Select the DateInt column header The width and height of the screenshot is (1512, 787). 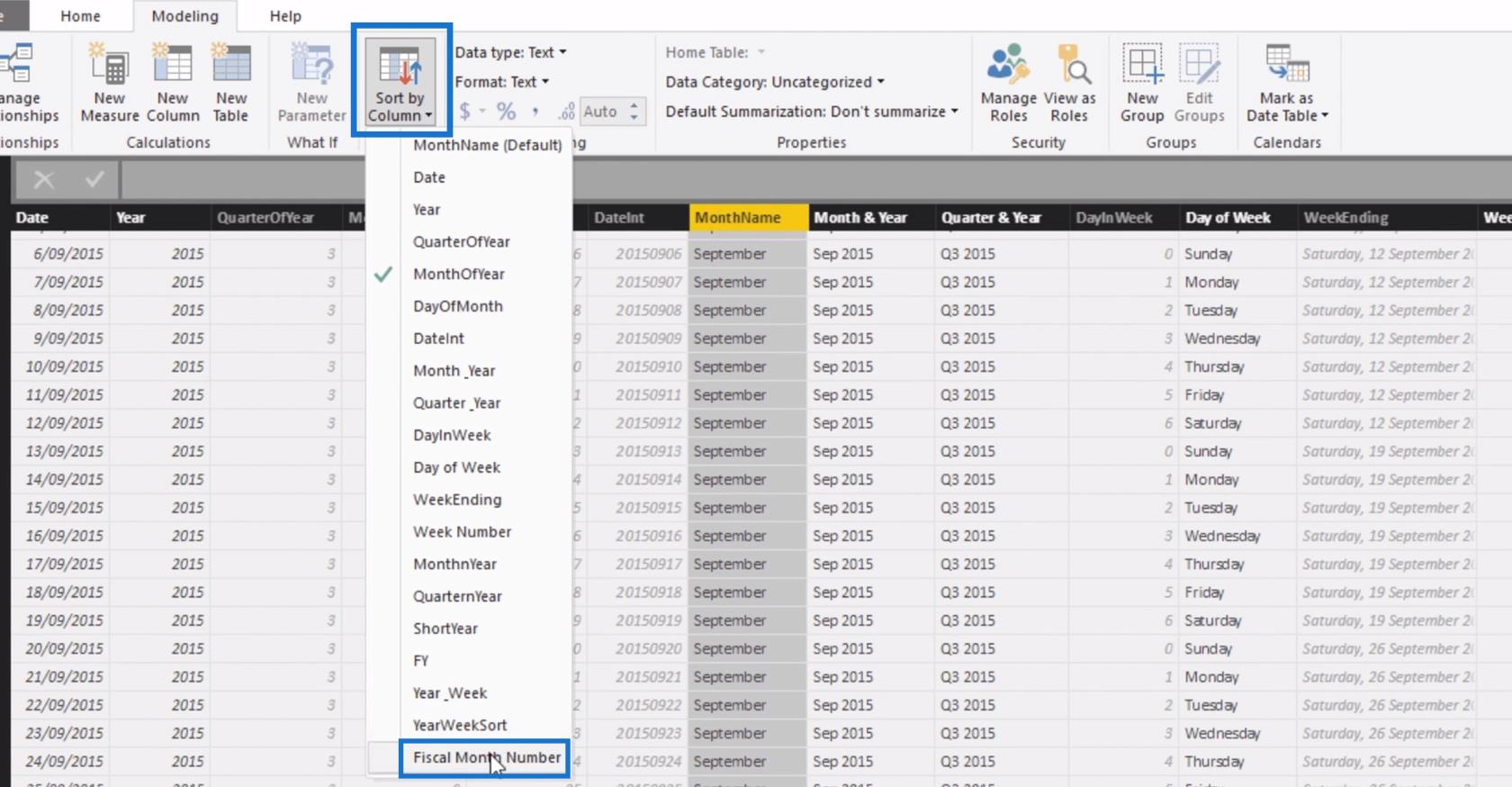[x=638, y=218]
